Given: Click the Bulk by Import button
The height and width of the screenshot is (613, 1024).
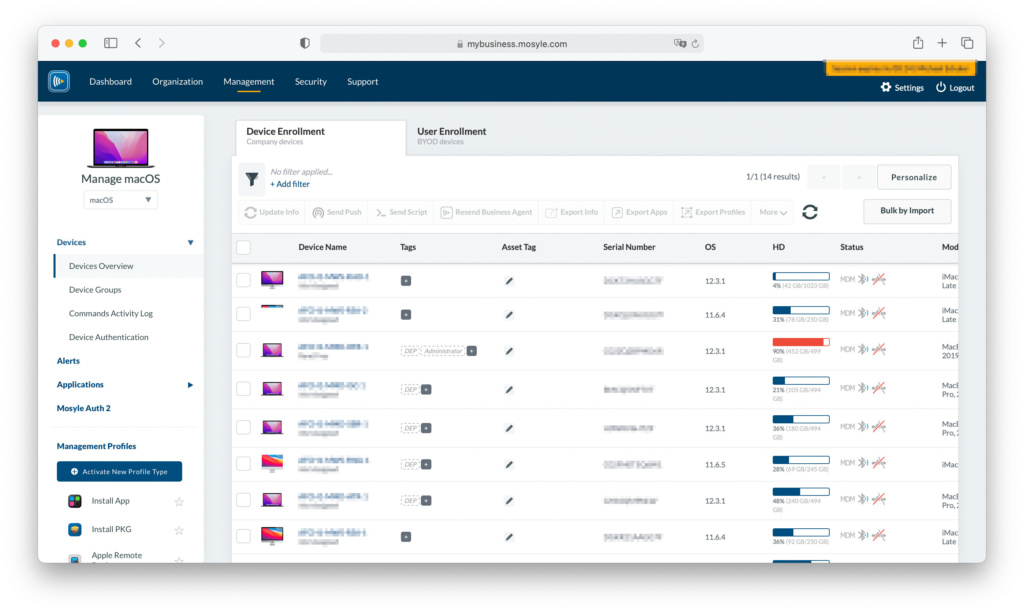Looking at the screenshot, I should (x=907, y=211).
